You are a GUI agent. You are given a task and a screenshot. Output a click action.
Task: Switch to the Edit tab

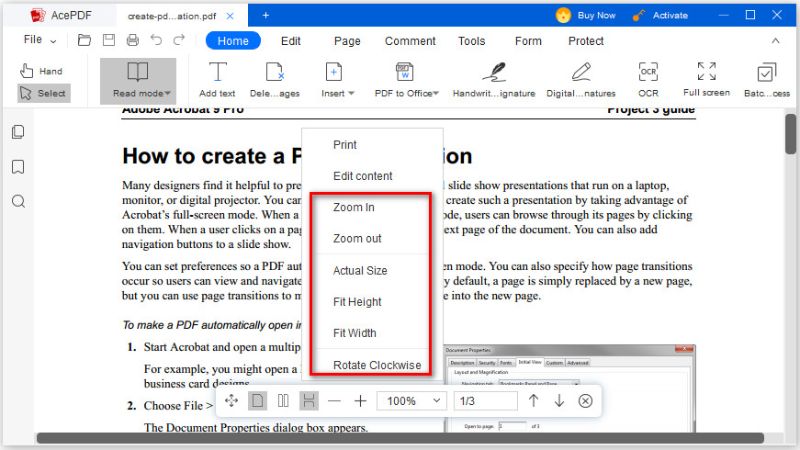click(291, 41)
